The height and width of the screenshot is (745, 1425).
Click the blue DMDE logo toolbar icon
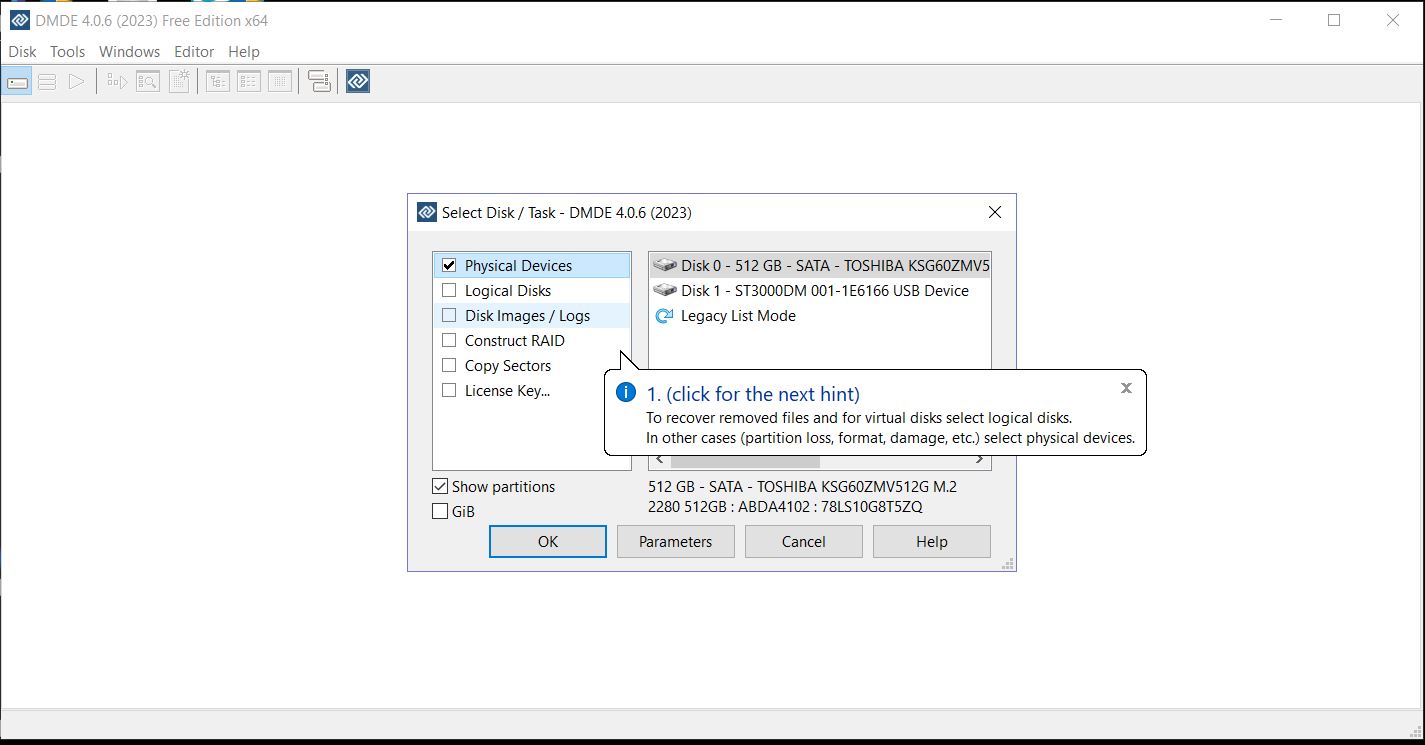click(358, 82)
